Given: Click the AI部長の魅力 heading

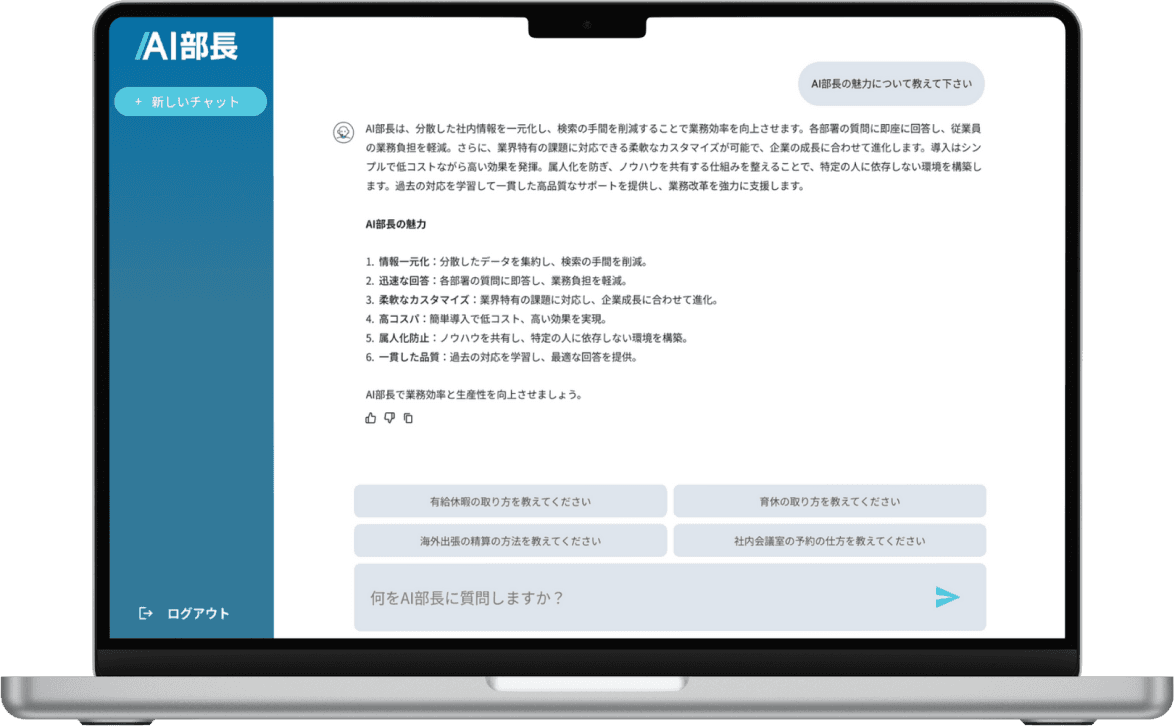Looking at the screenshot, I should pyautogui.click(x=396, y=225).
